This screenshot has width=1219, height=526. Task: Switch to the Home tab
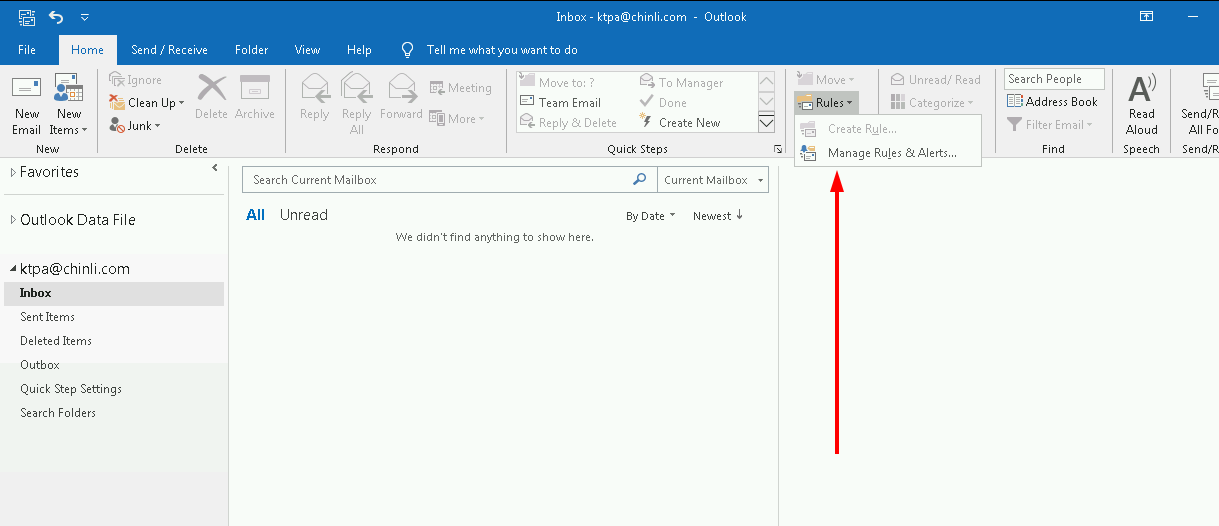pyautogui.click(x=88, y=50)
